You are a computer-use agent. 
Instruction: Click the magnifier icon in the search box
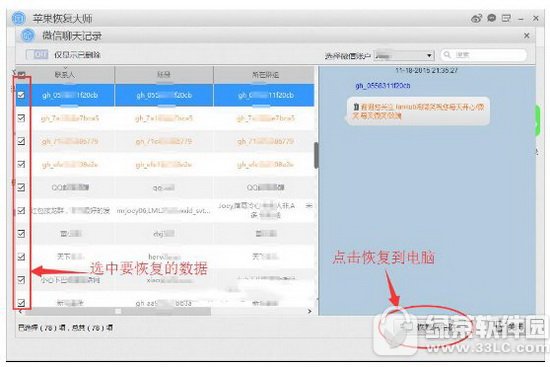click(447, 55)
